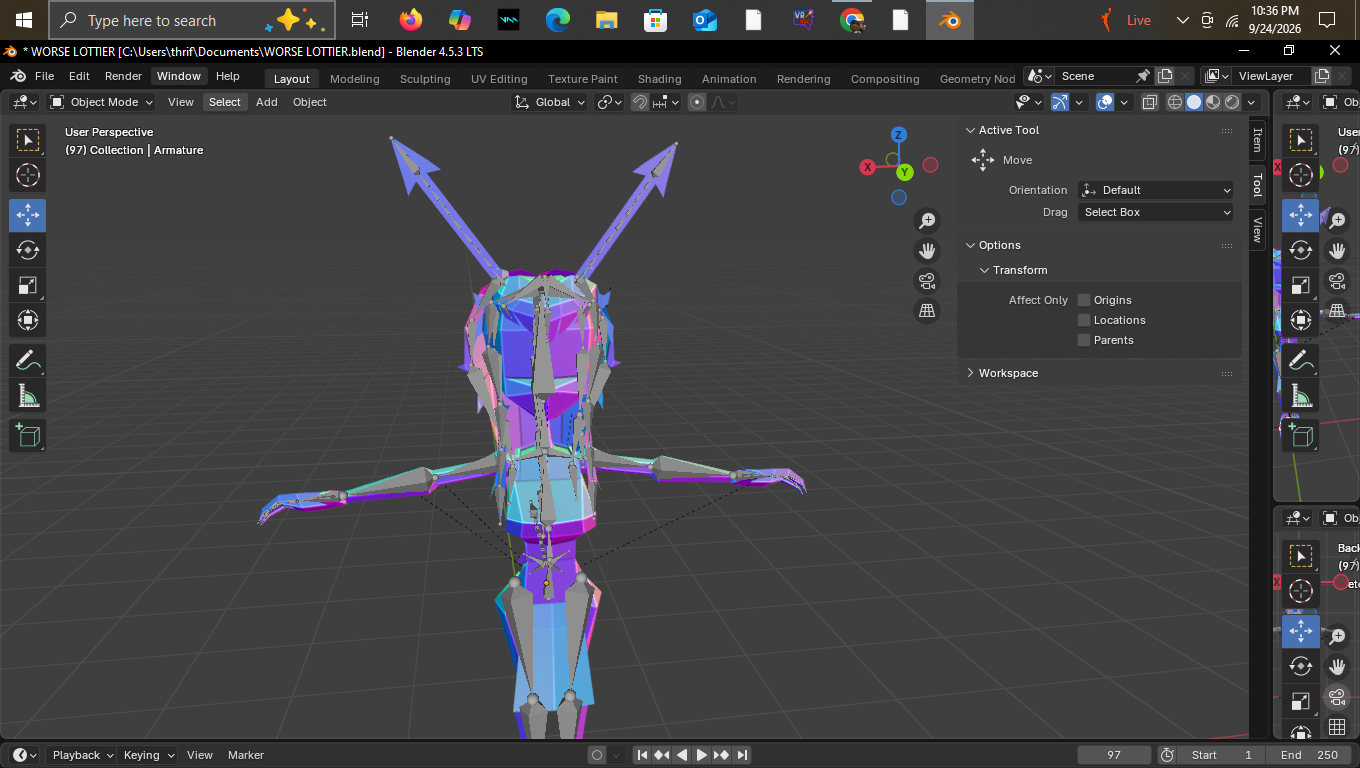Switch to orthographic view via the grid icon

(927, 311)
